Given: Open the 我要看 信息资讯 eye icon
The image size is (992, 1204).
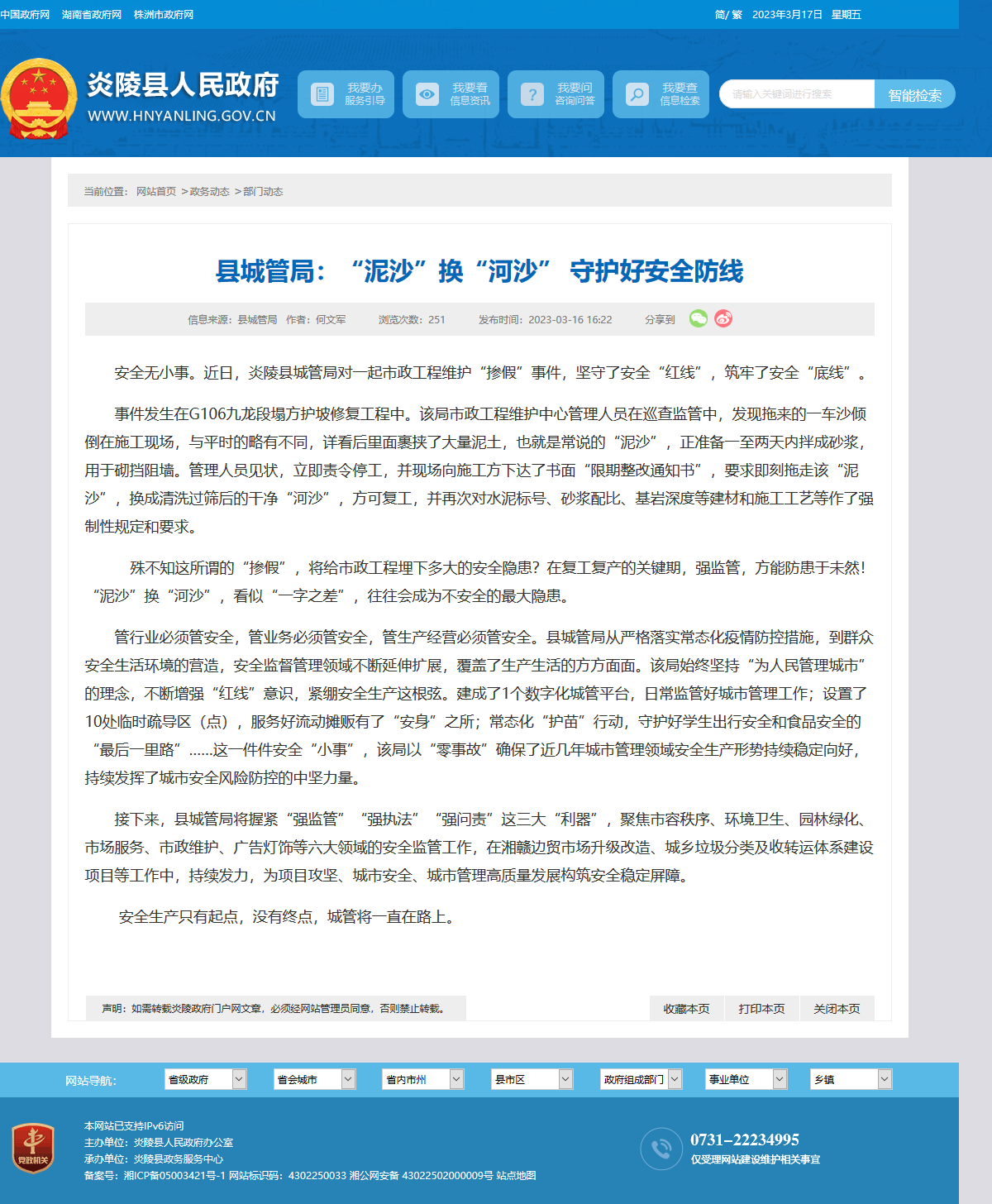Looking at the screenshot, I should (x=427, y=94).
